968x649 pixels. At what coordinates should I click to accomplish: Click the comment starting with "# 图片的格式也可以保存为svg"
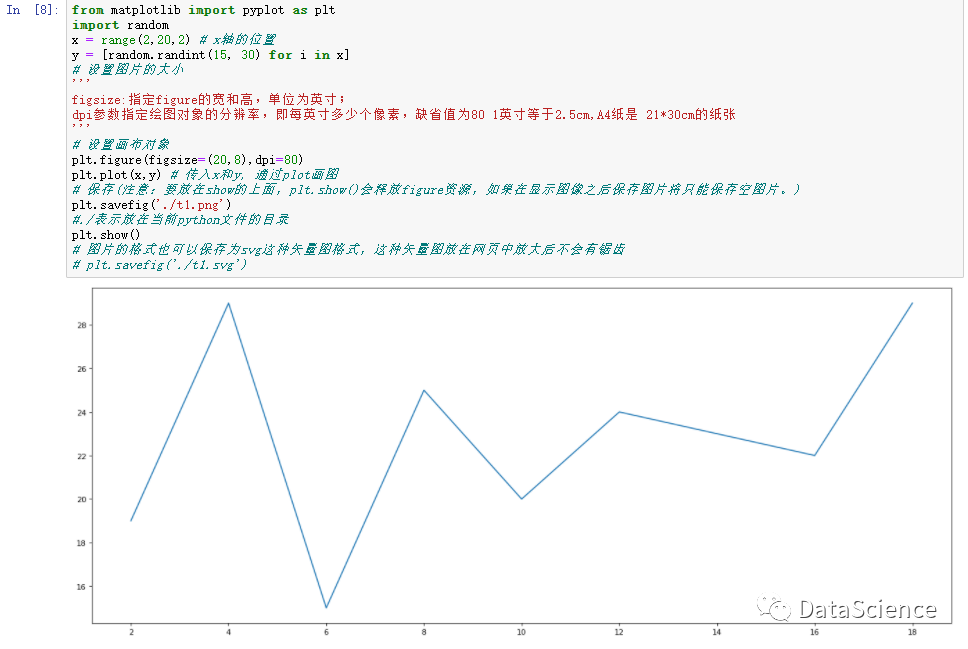tap(348, 249)
